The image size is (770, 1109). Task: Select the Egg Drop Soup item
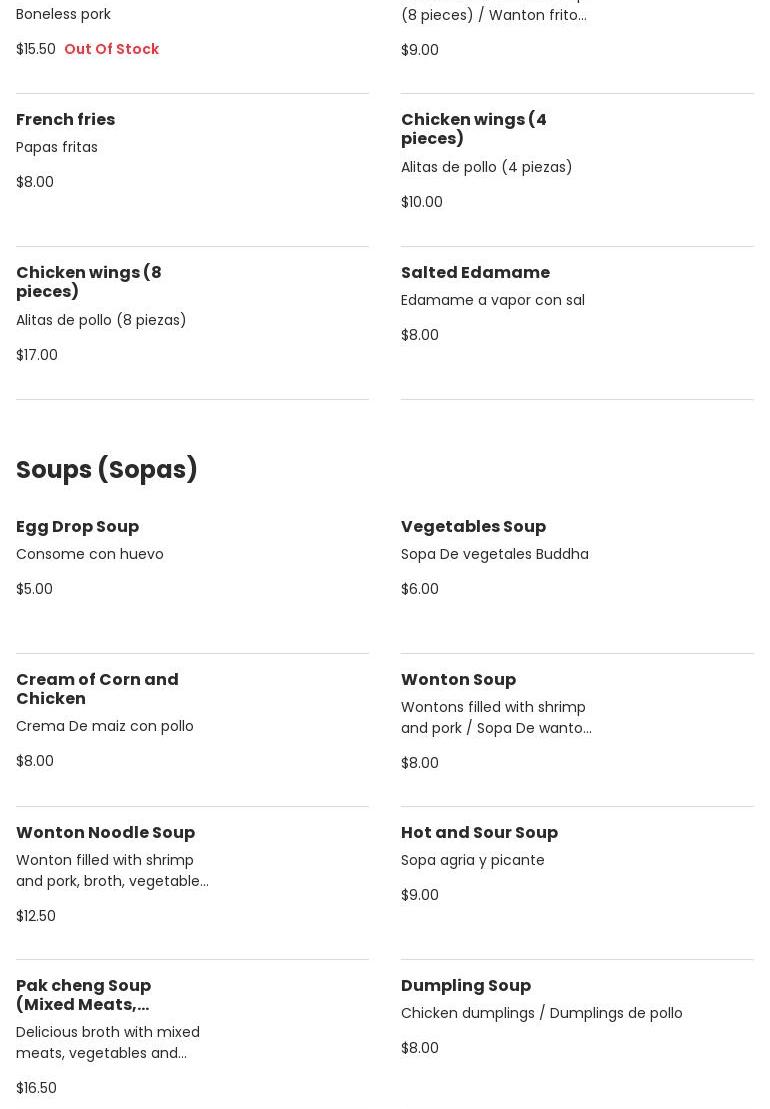(77, 527)
